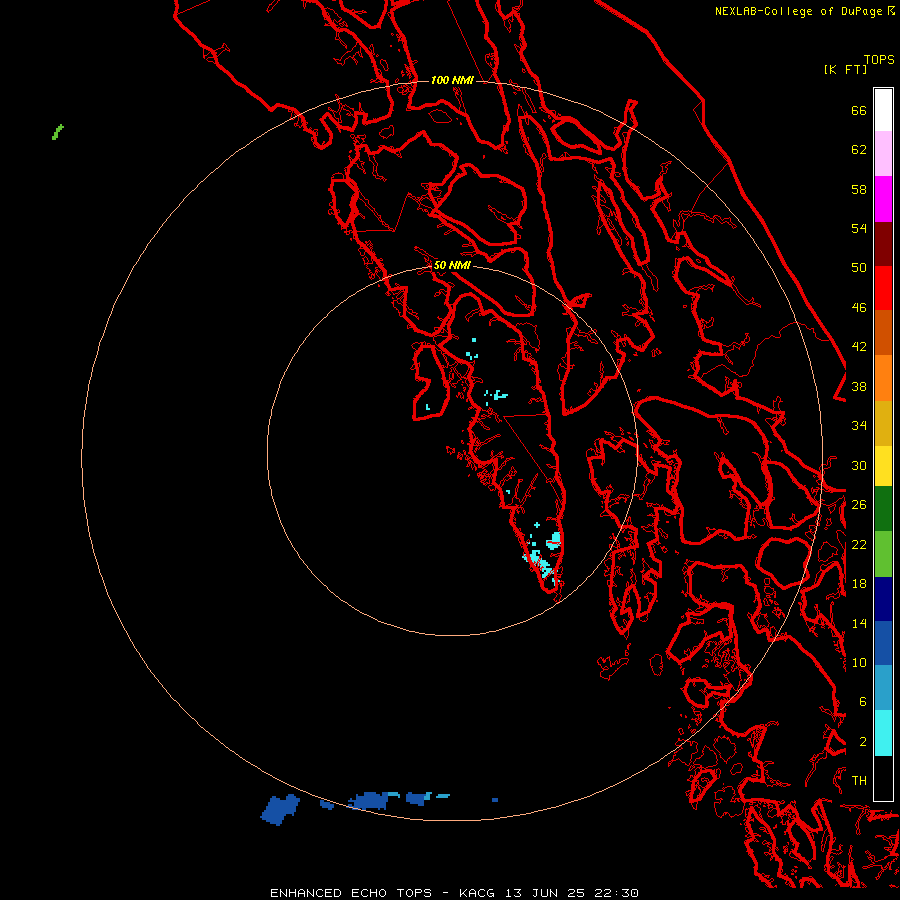Click the small green echo at upper left

[57, 132]
